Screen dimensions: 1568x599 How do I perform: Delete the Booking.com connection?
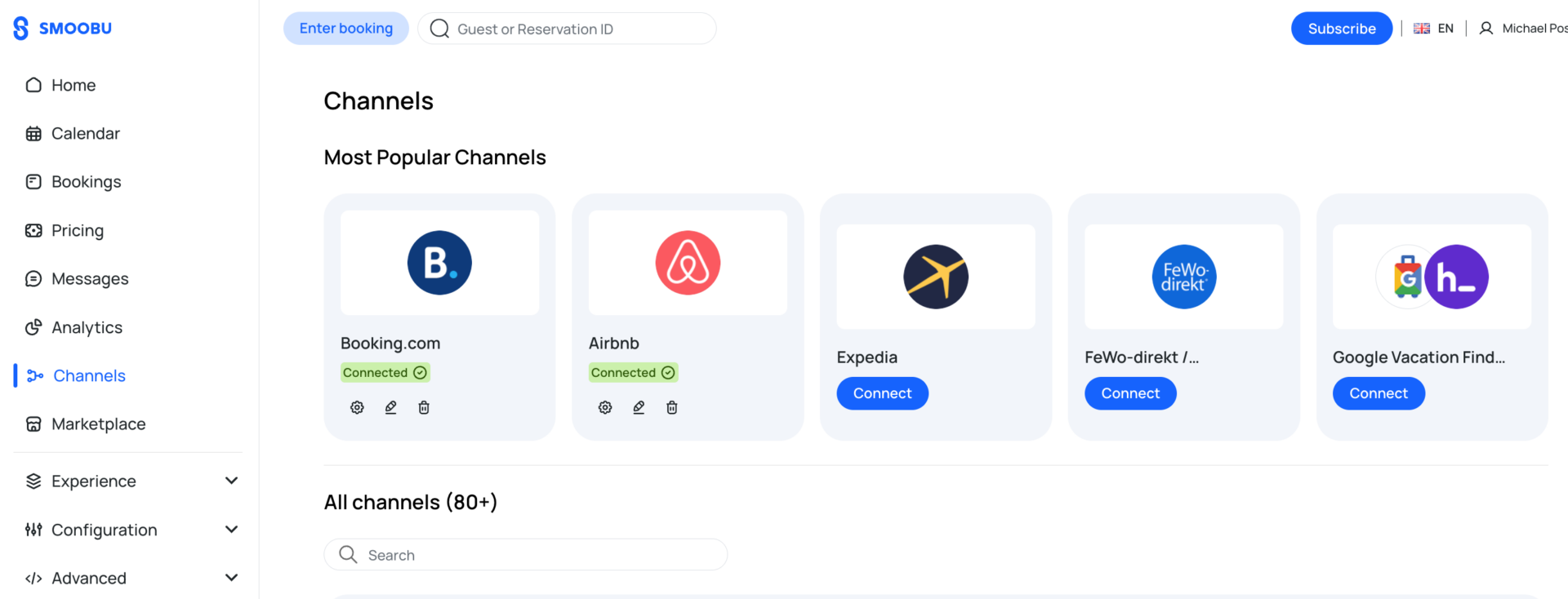pyautogui.click(x=424, y=407)
